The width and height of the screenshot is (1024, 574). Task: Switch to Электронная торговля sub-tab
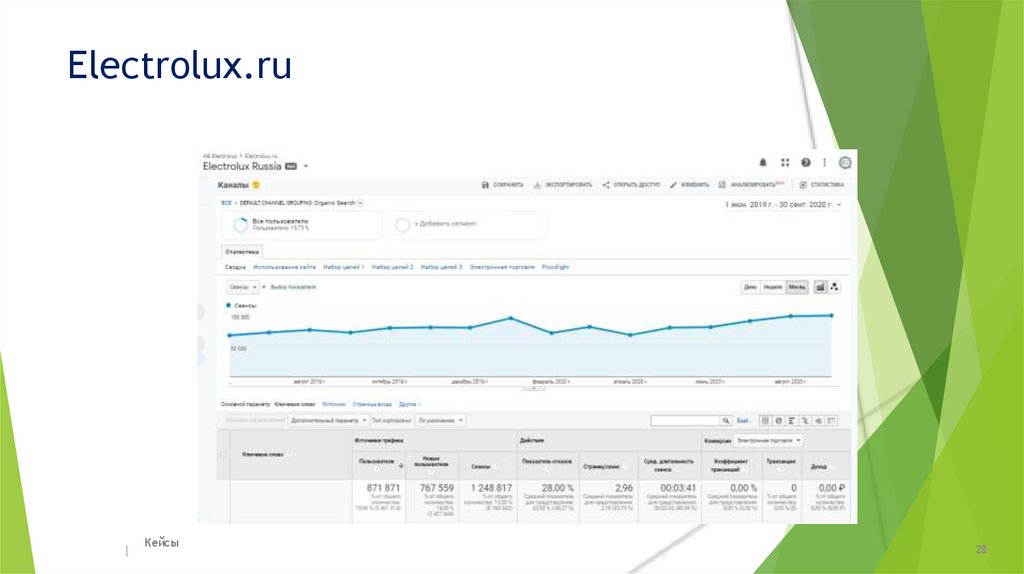click(x=502, y=267)
